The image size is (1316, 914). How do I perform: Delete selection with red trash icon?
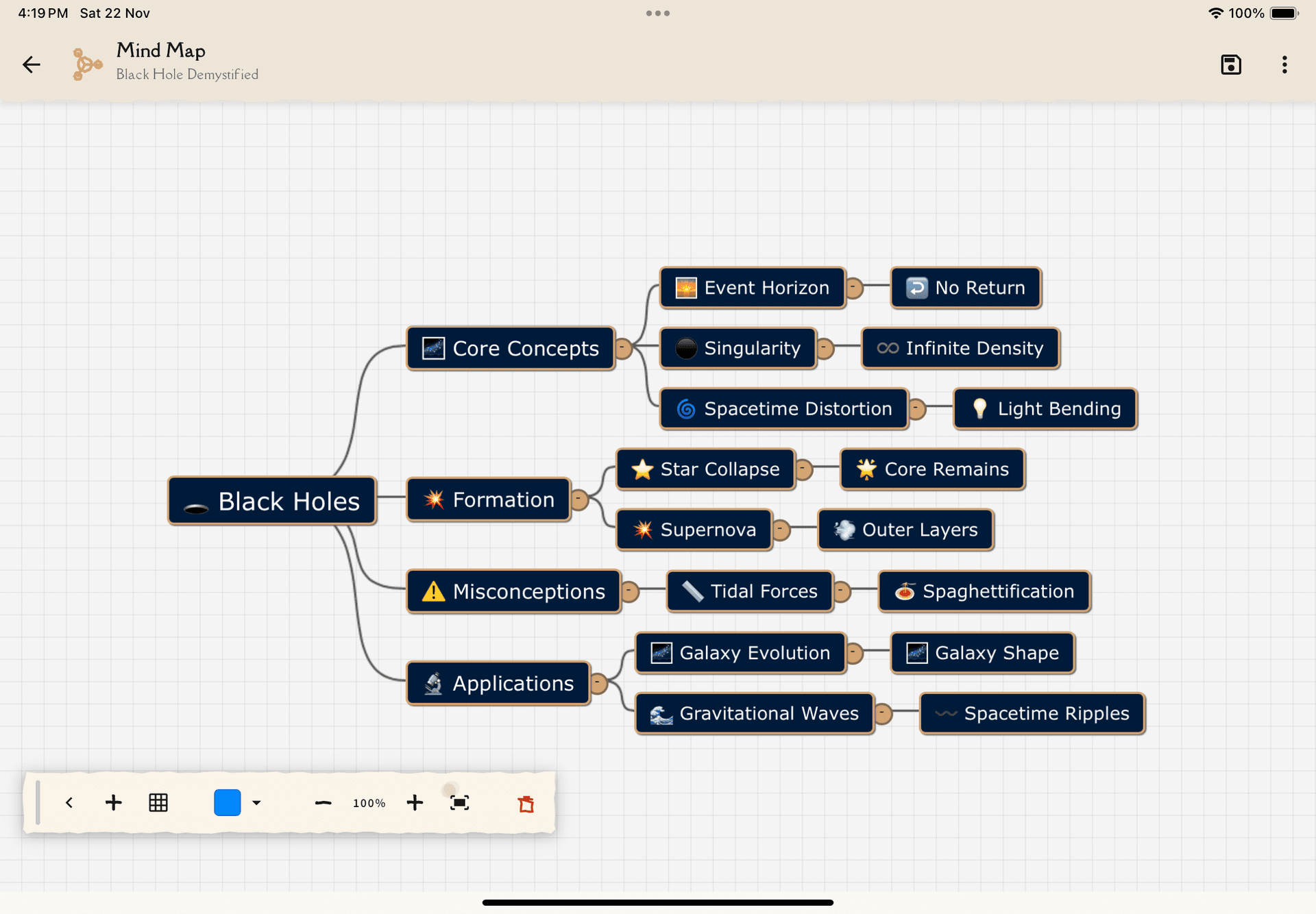[x=526, y=804]
